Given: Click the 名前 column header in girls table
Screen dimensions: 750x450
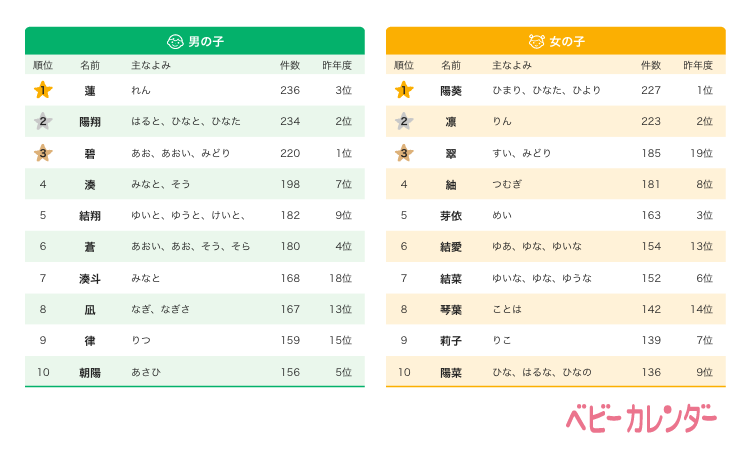Looking at the screenshot, I should [x=451, y=65].
